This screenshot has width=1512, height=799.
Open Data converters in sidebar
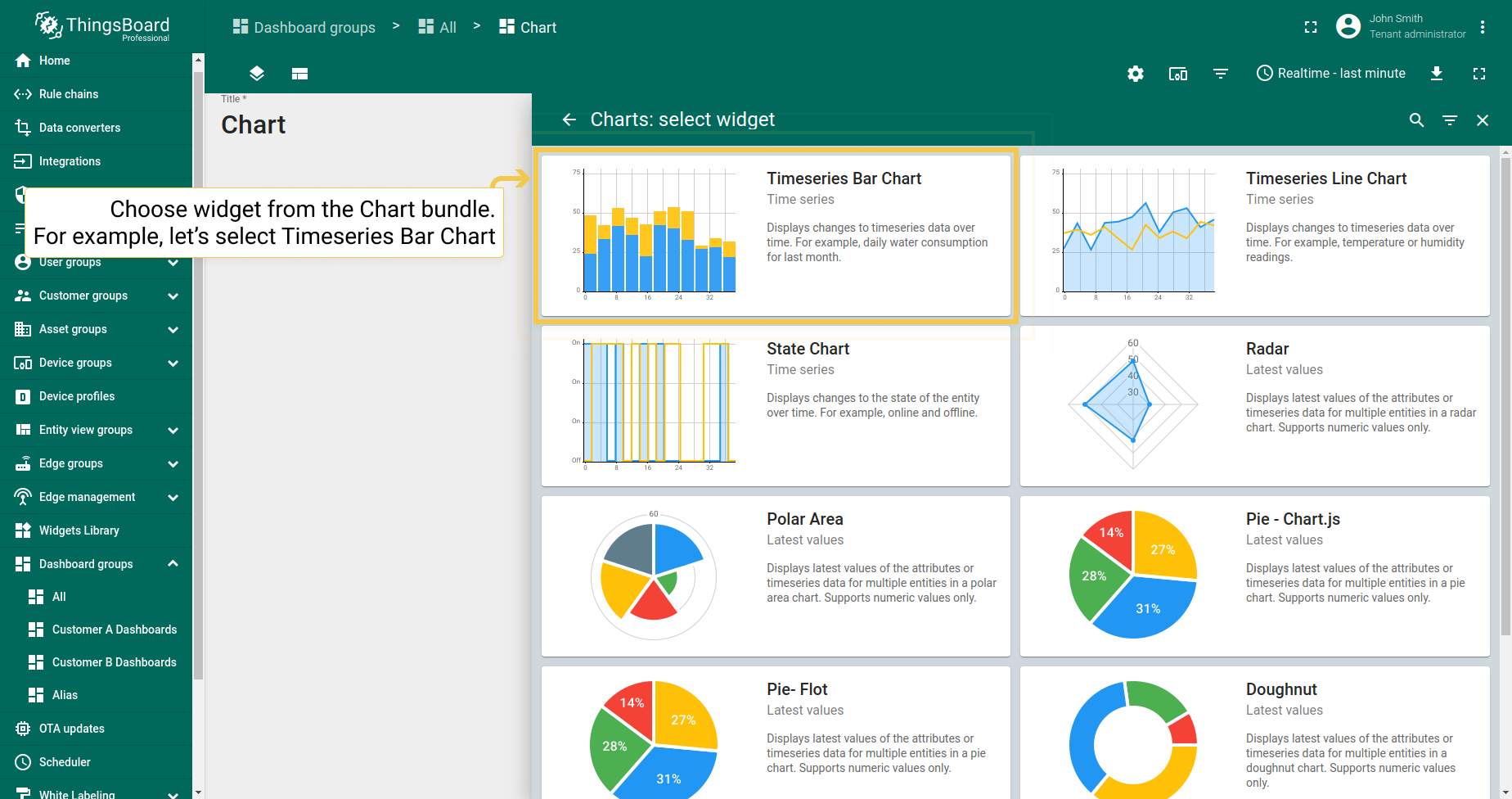[x=97, y=128]
